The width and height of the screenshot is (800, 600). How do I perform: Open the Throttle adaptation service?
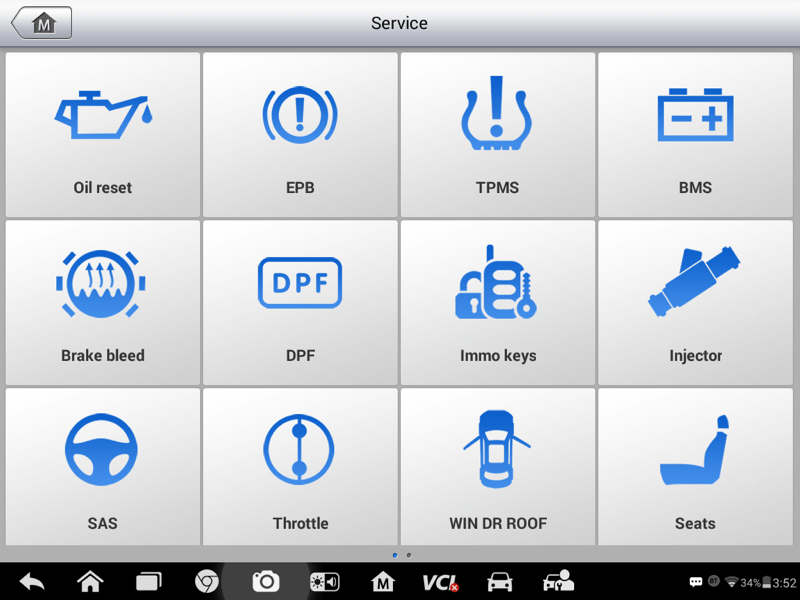pyautogui.click(x=300, y=467)
